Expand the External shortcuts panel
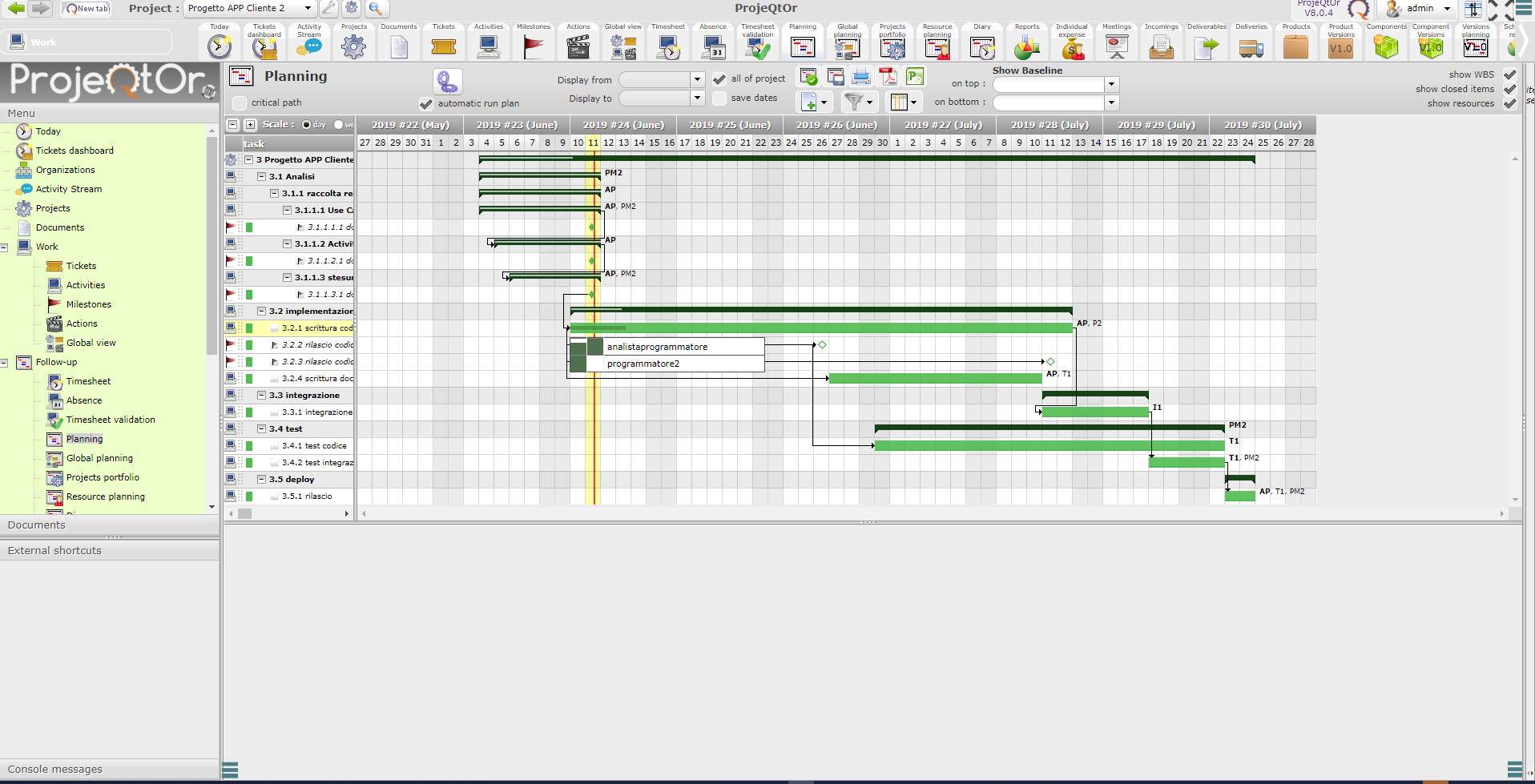 [x=54, y=551]
